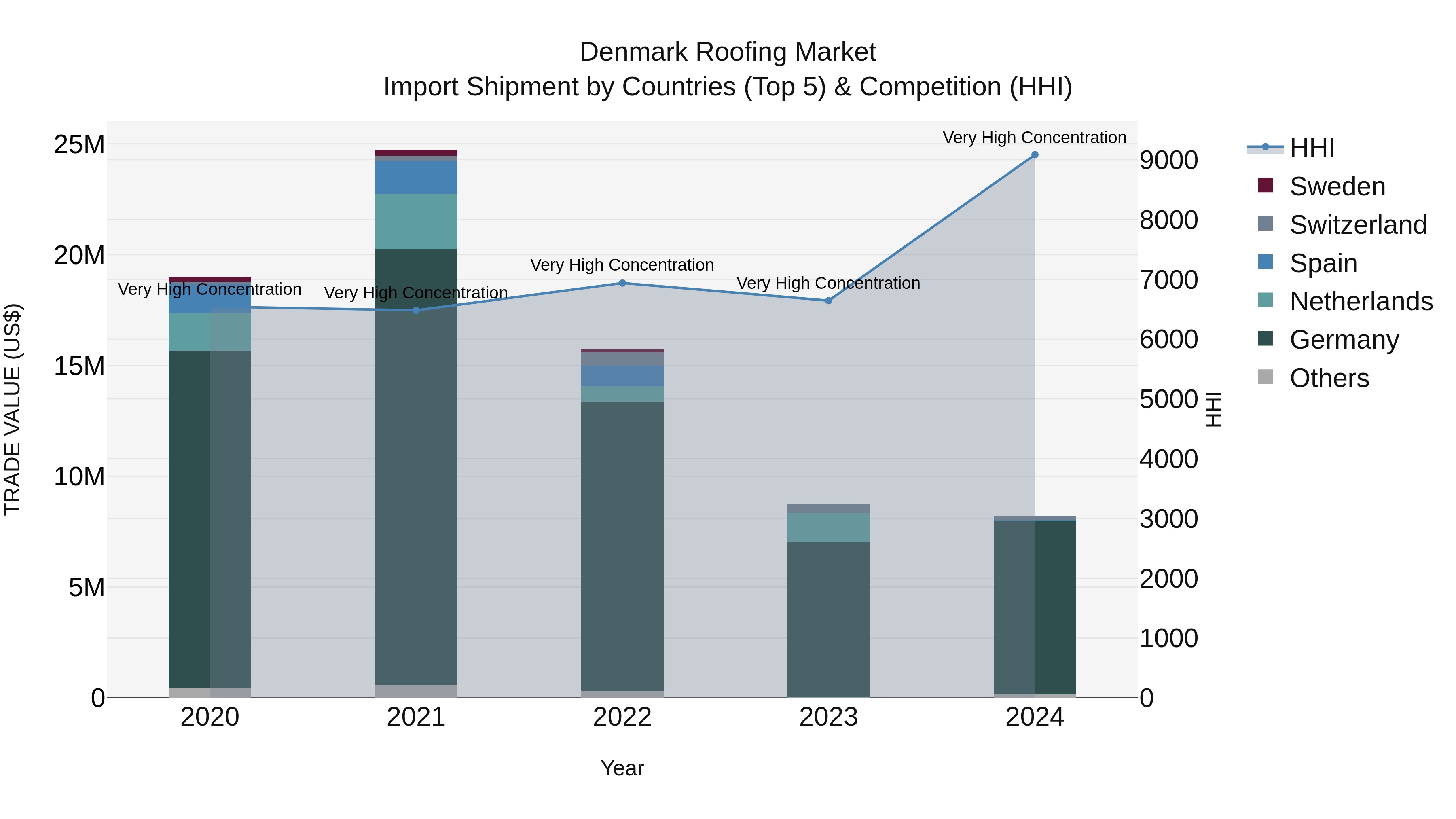Click the Spain segment of 2021 bar
This screenshot has height=819, width=1456.
click(416, 178)
